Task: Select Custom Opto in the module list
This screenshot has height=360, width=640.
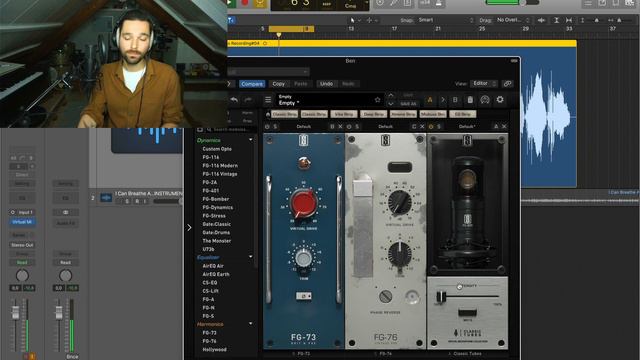Action: (x=217, y=149)
